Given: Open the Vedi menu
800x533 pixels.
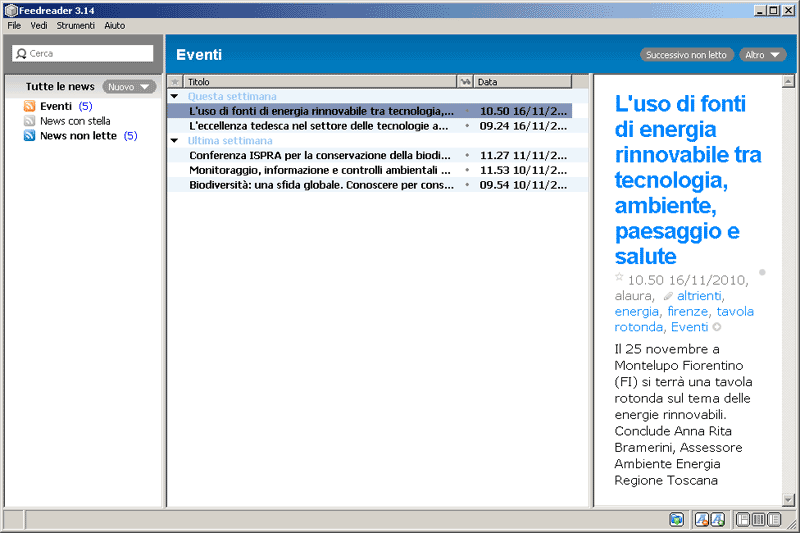Looking at the screenshot, I should (39, 25).
